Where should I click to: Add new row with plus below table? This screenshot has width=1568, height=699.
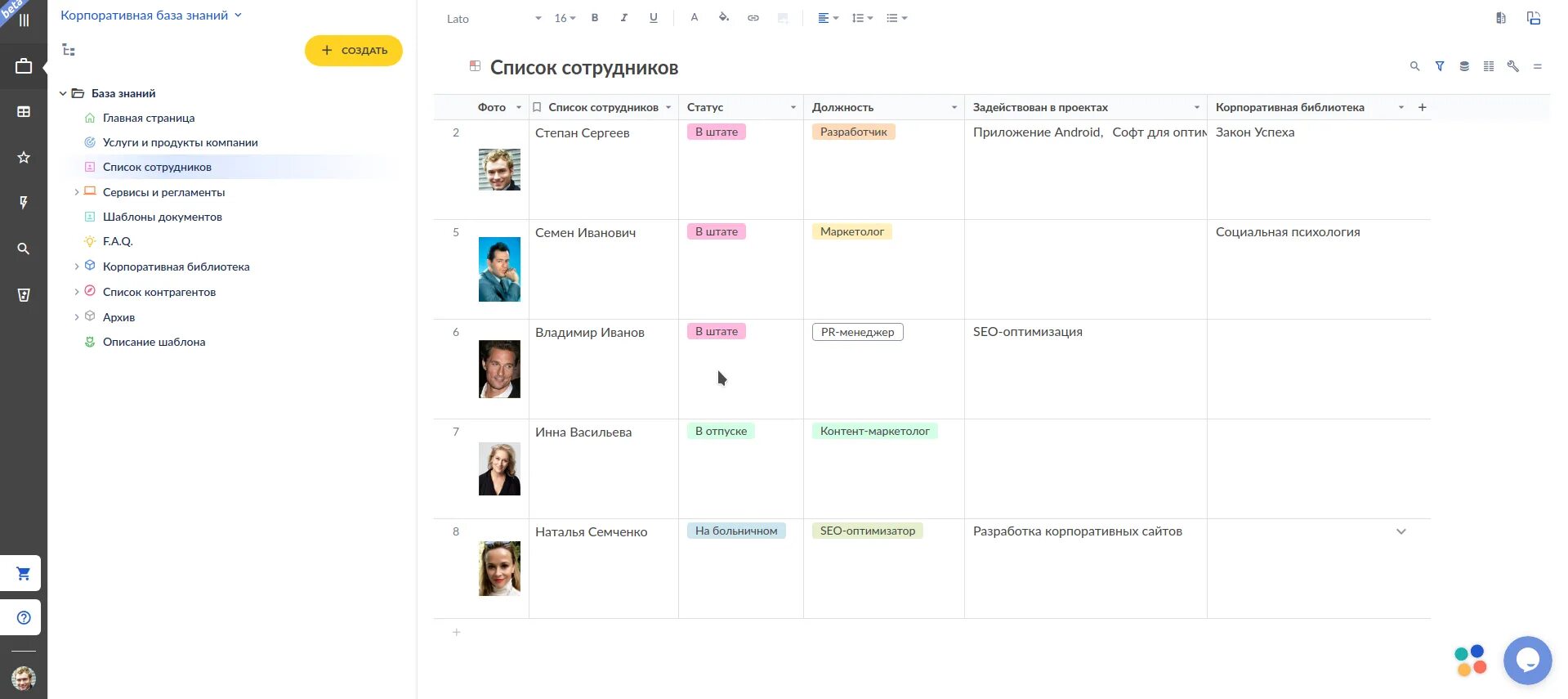[x=457, y=632]
